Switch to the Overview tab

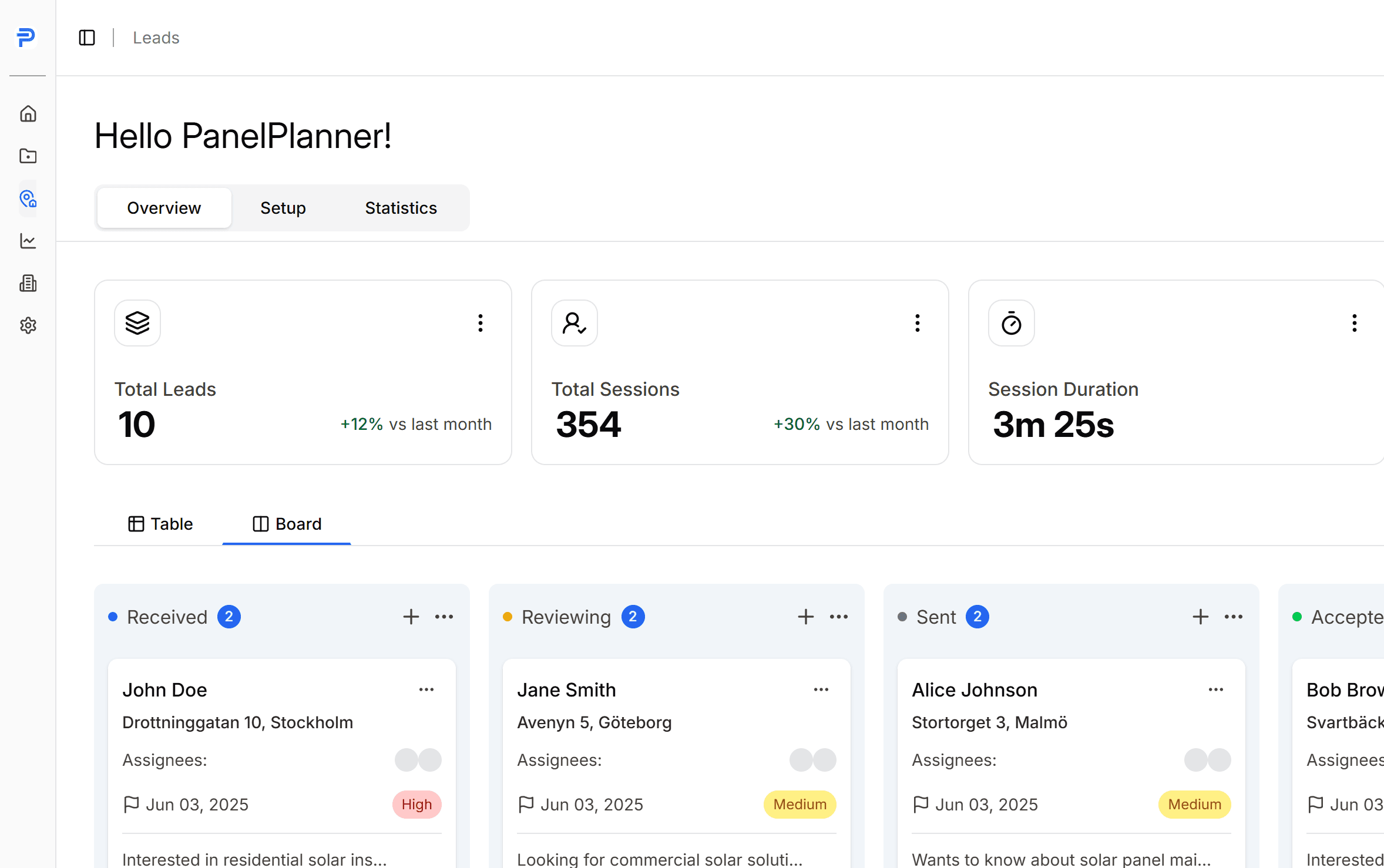click(x=164, y=208)
